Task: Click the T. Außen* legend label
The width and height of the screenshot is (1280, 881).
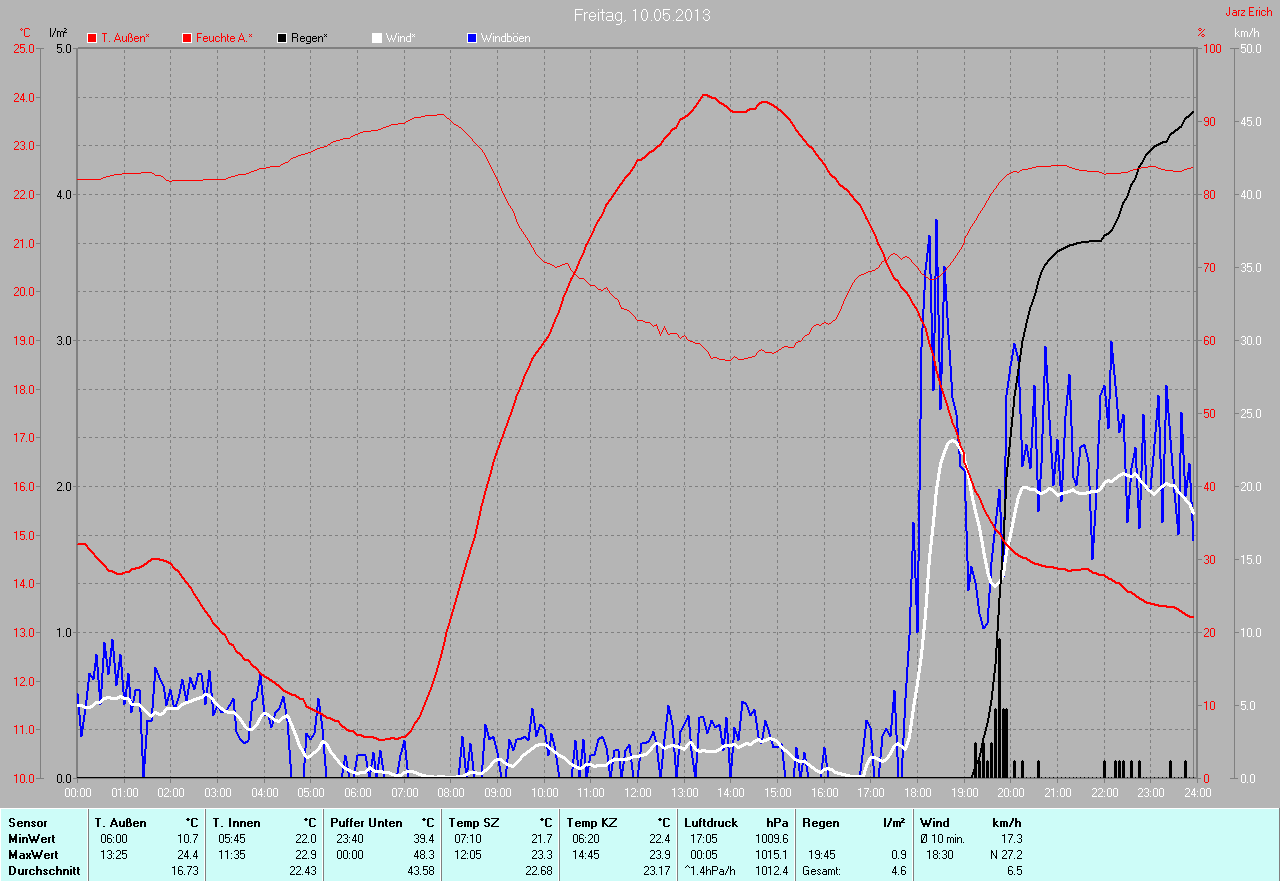Action: point(125,38)
